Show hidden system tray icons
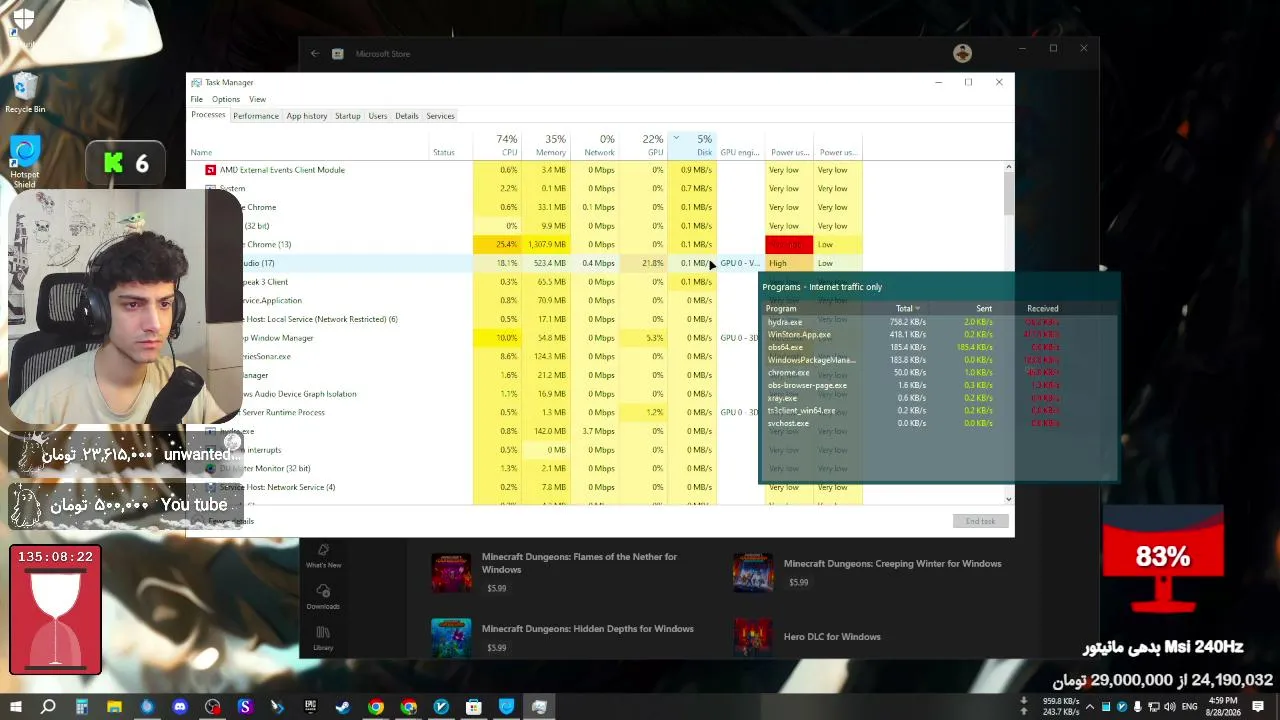 (x=1090, y=707)
